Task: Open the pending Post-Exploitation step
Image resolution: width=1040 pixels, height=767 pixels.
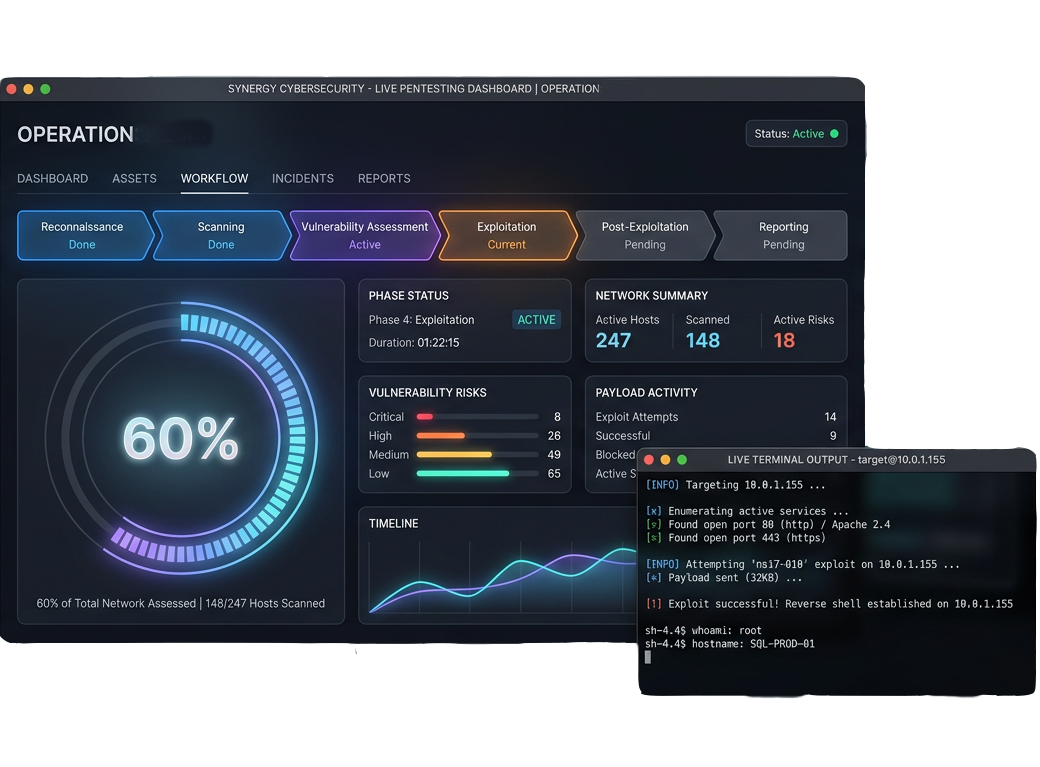Action: [x=645, y=235]
